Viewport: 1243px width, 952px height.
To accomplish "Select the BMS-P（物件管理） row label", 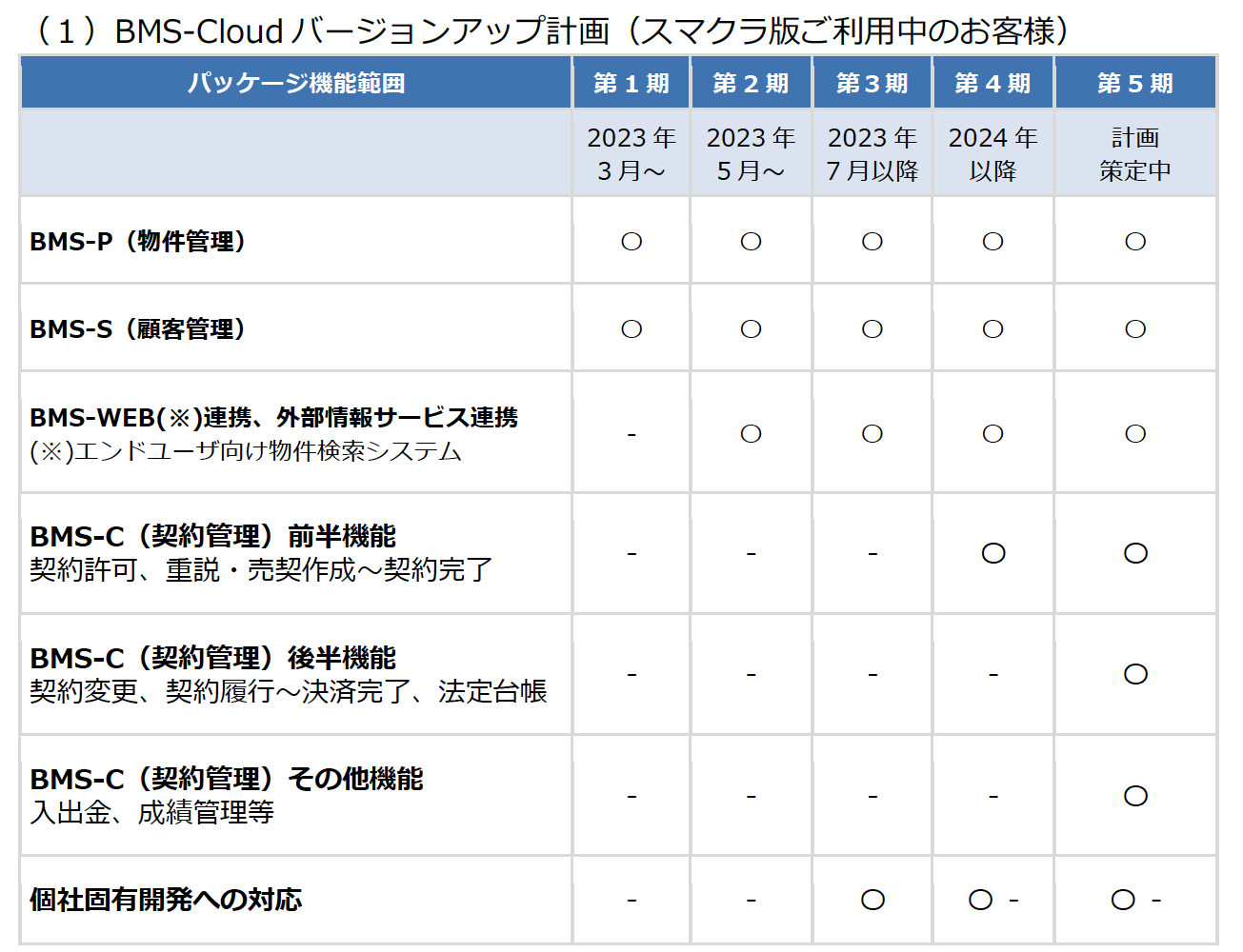I will coord(138,242).
